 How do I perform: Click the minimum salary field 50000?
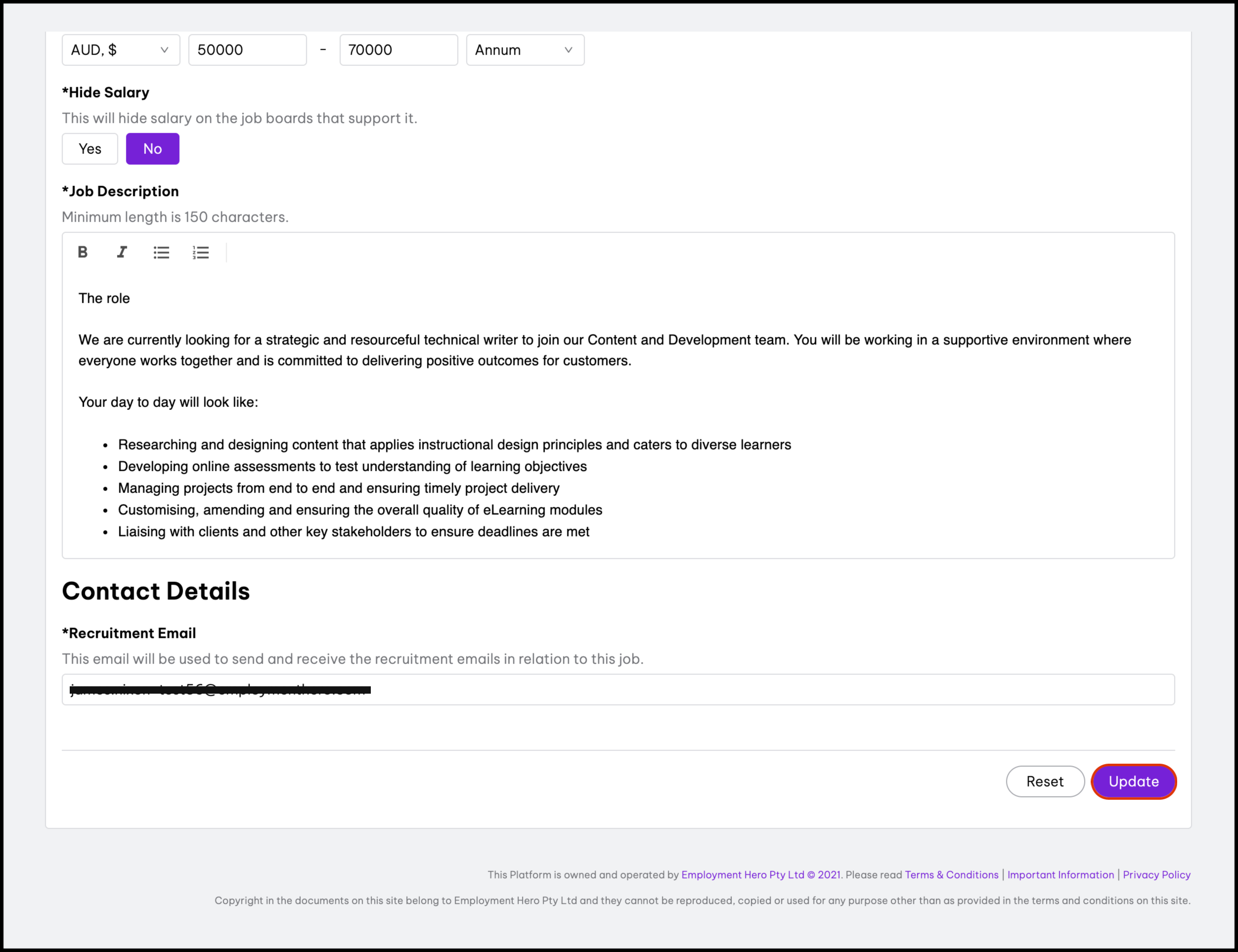247,50
